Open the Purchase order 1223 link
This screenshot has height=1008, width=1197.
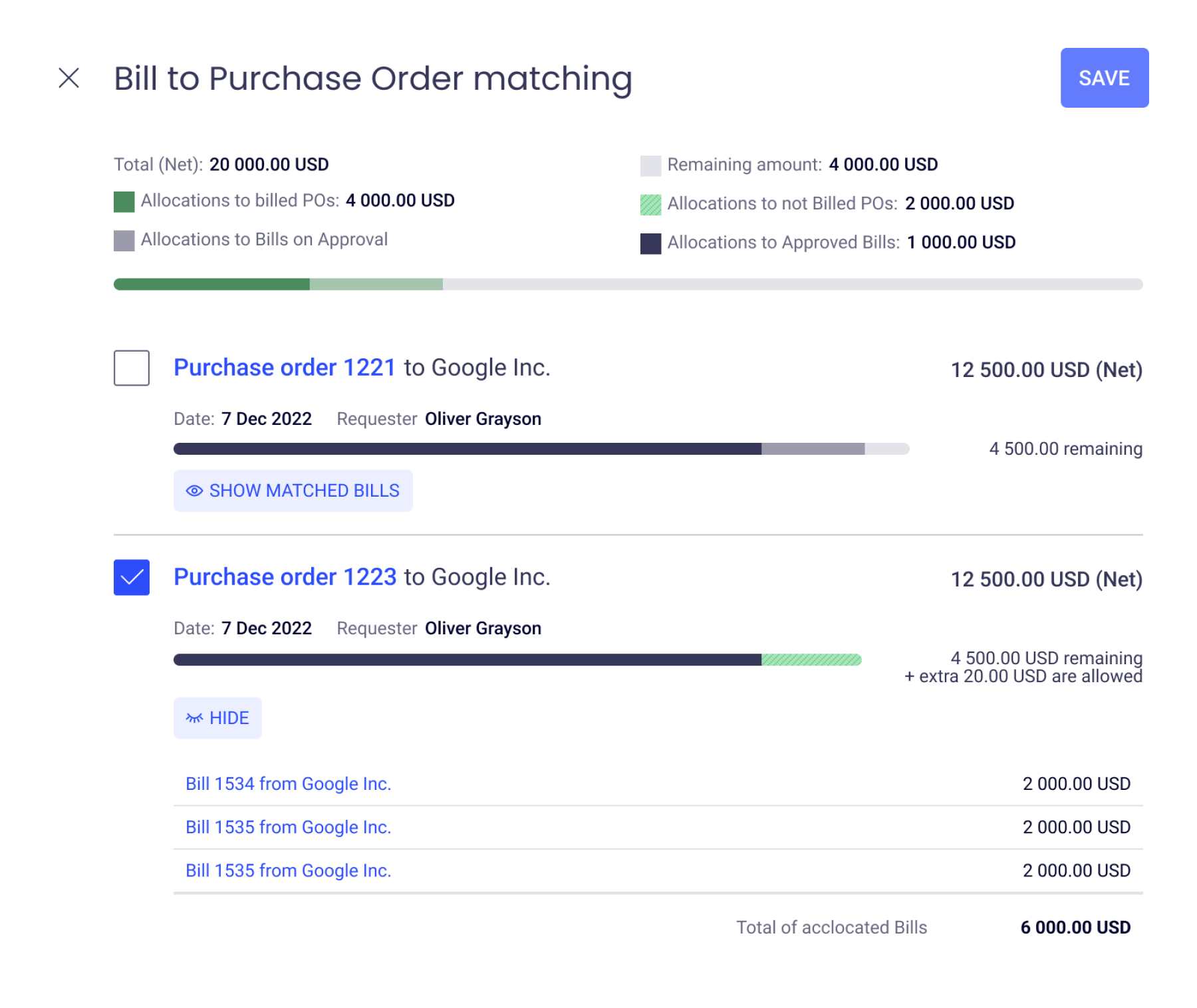point(285,577)
